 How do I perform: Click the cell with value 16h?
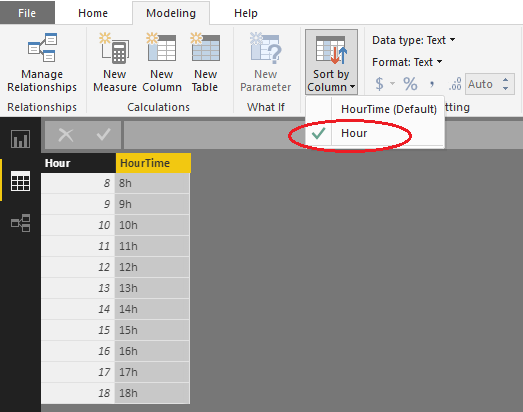tap(152, 351)
